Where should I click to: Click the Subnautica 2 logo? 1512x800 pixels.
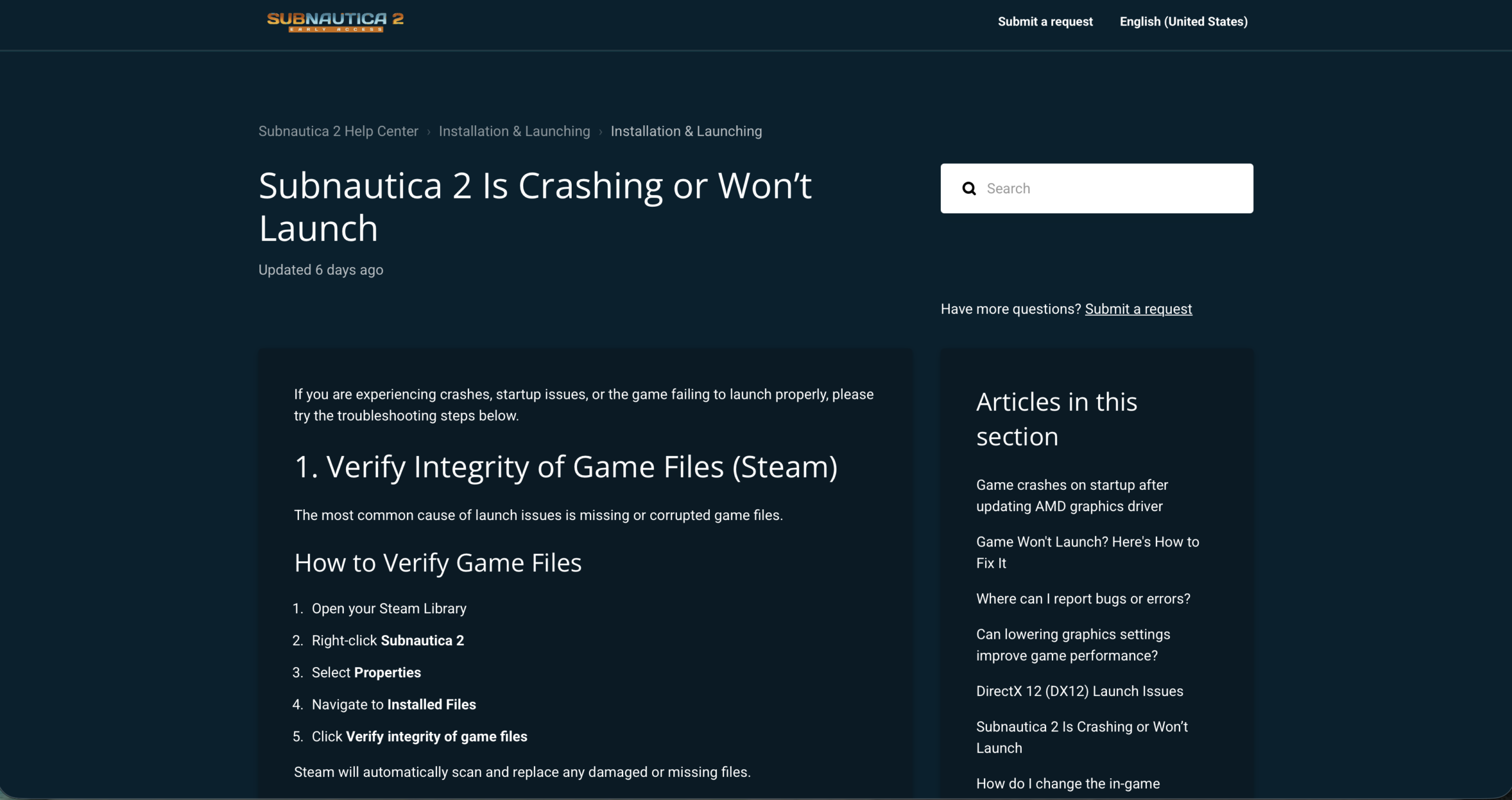pos(335,22)
